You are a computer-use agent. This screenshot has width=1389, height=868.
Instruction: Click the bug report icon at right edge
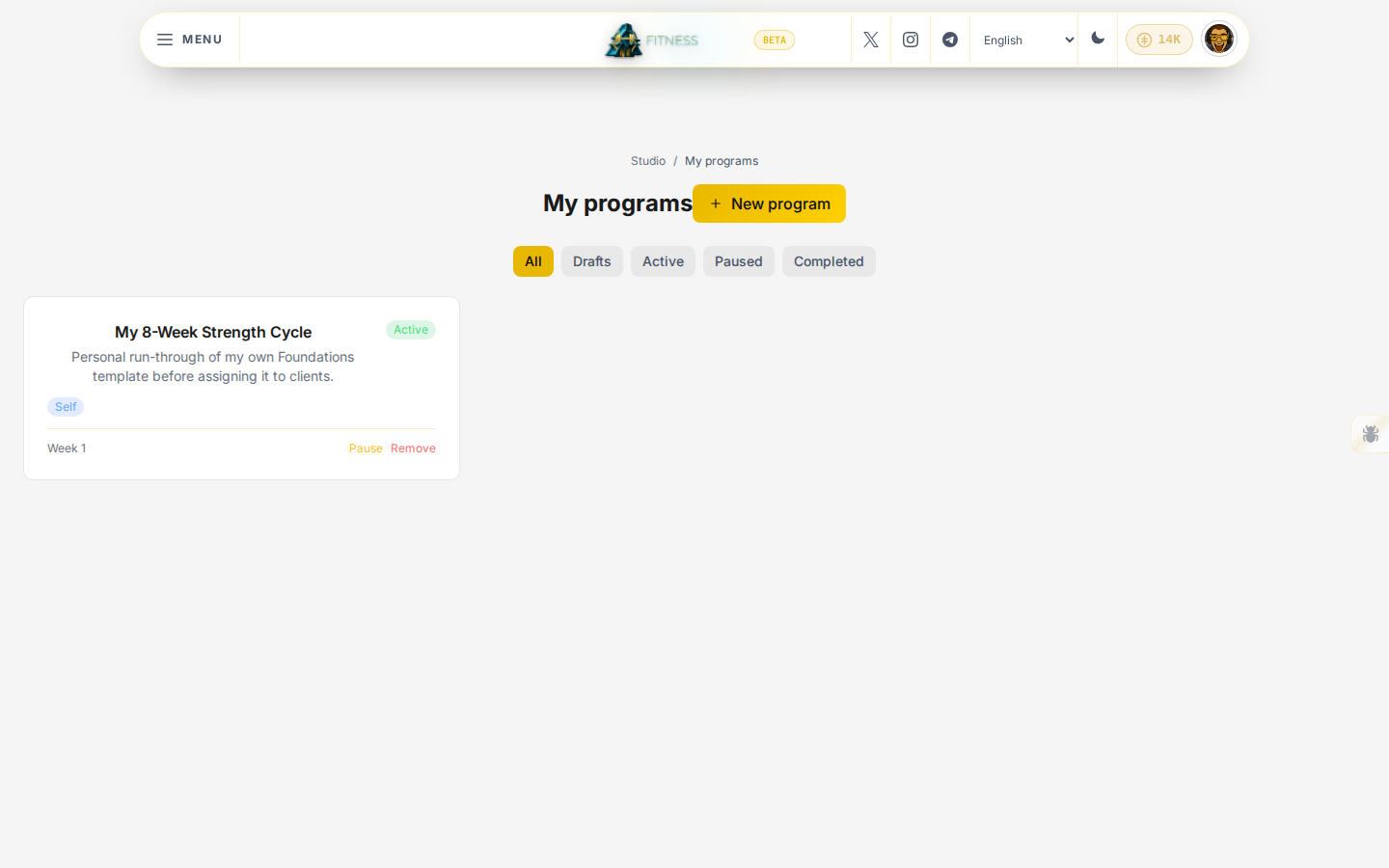tap(1371, 434)
